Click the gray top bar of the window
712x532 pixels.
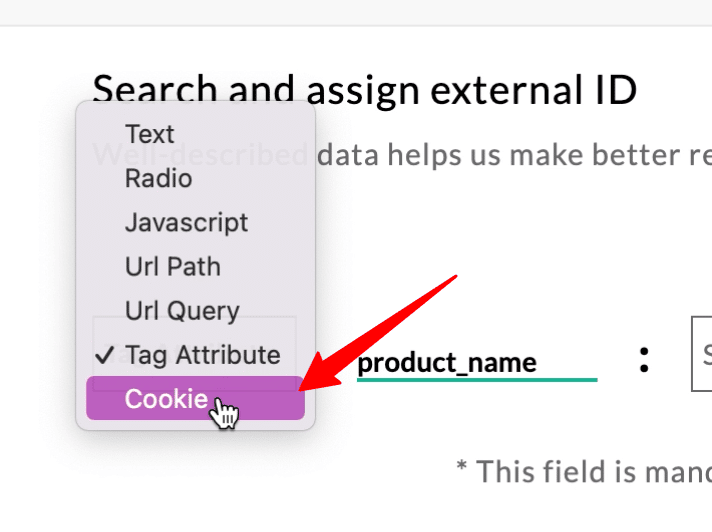click(x=356, y=12)
